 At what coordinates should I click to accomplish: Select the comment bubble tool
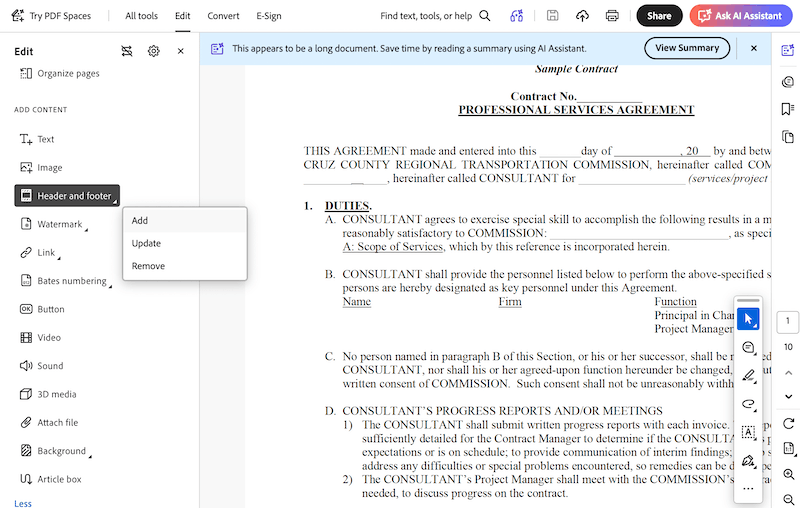click(x=748, y=348)
